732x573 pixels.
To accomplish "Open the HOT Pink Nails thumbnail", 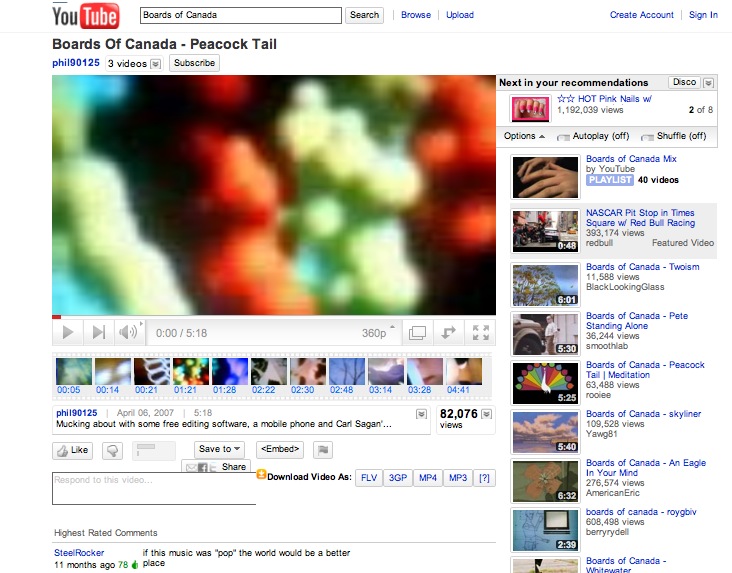I will coord(530,108).
